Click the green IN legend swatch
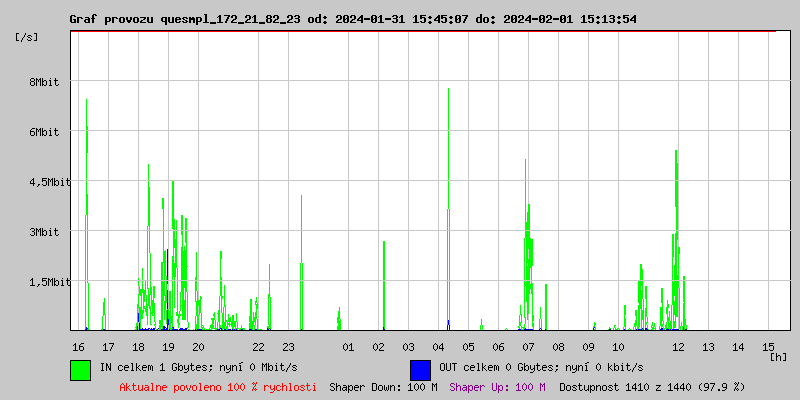 pos(80,369)
